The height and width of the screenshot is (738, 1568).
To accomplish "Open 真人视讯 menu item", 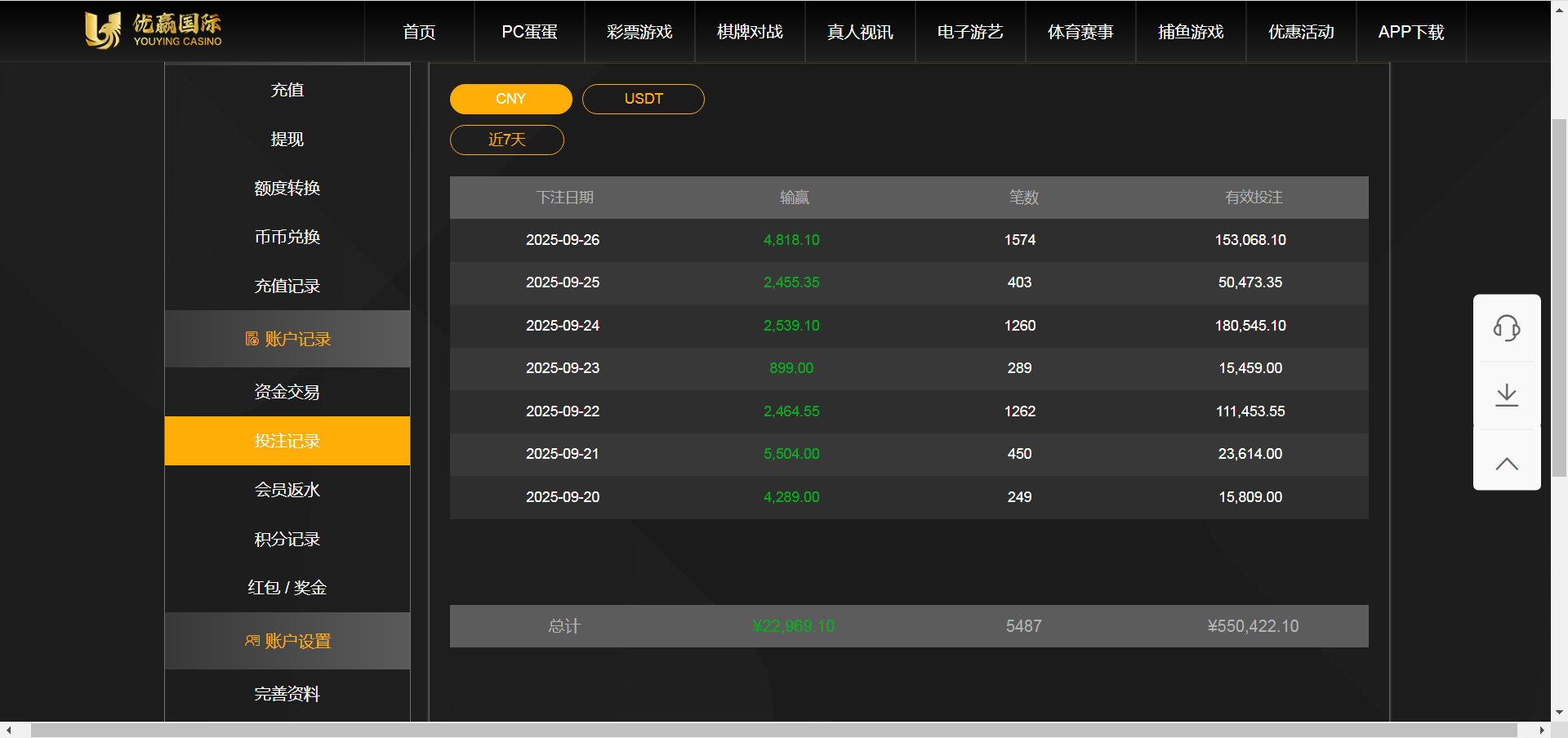I will pyautogui.click(x=860, y=32).
